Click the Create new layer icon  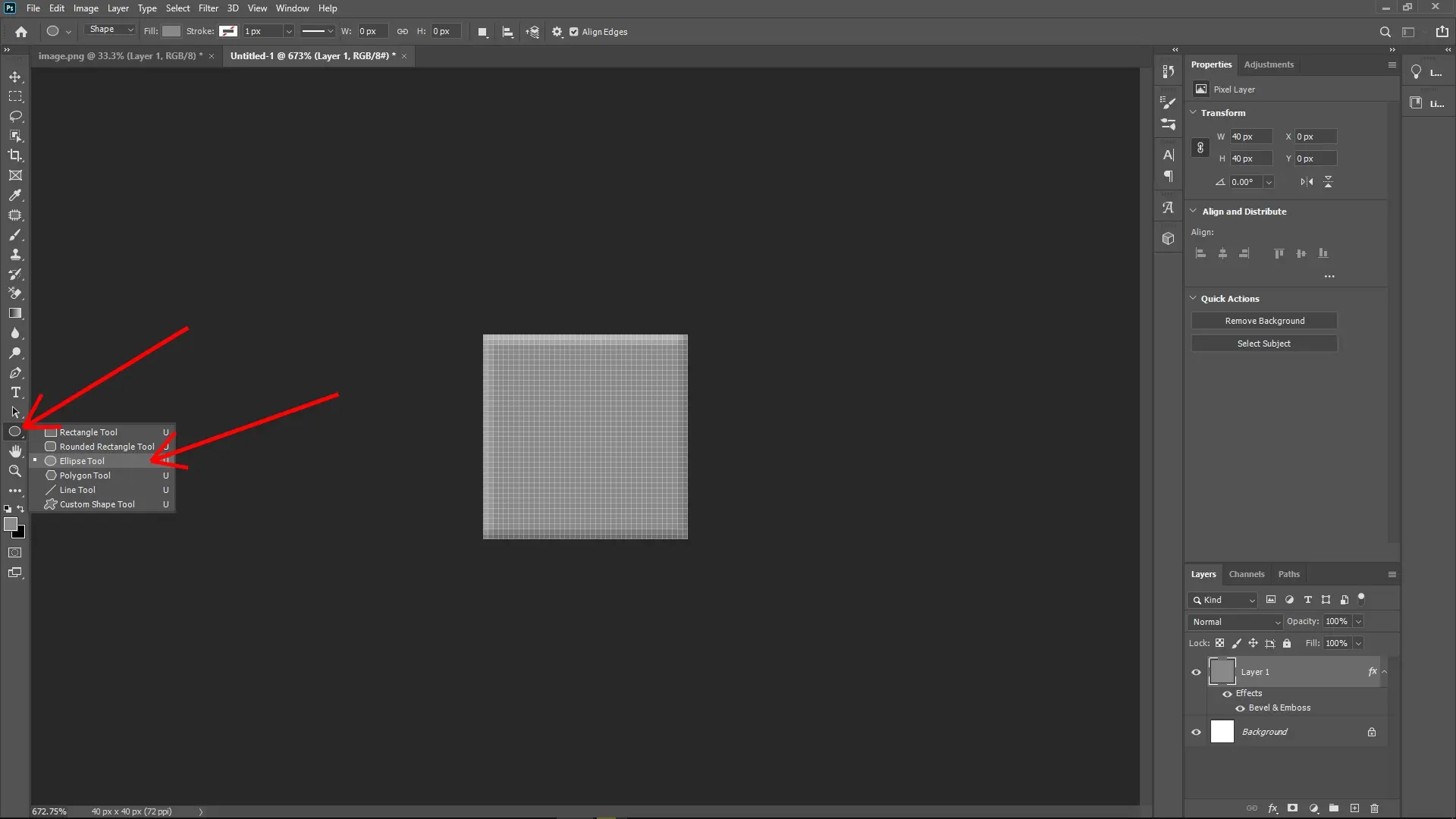click(1354, 809)
